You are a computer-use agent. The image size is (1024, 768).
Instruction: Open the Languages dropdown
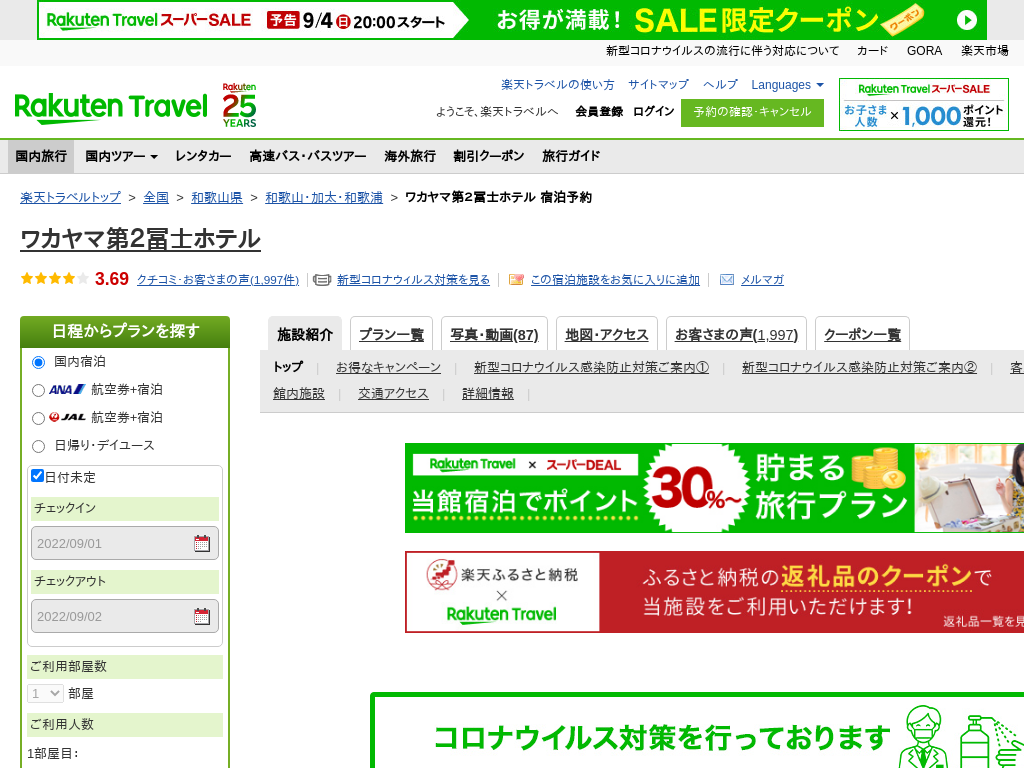788,85
